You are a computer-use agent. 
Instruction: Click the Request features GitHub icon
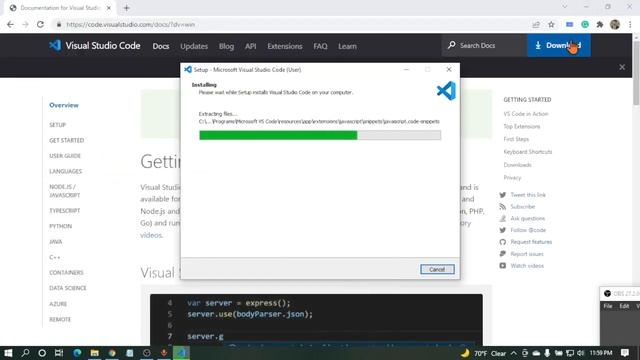(502, 242)
